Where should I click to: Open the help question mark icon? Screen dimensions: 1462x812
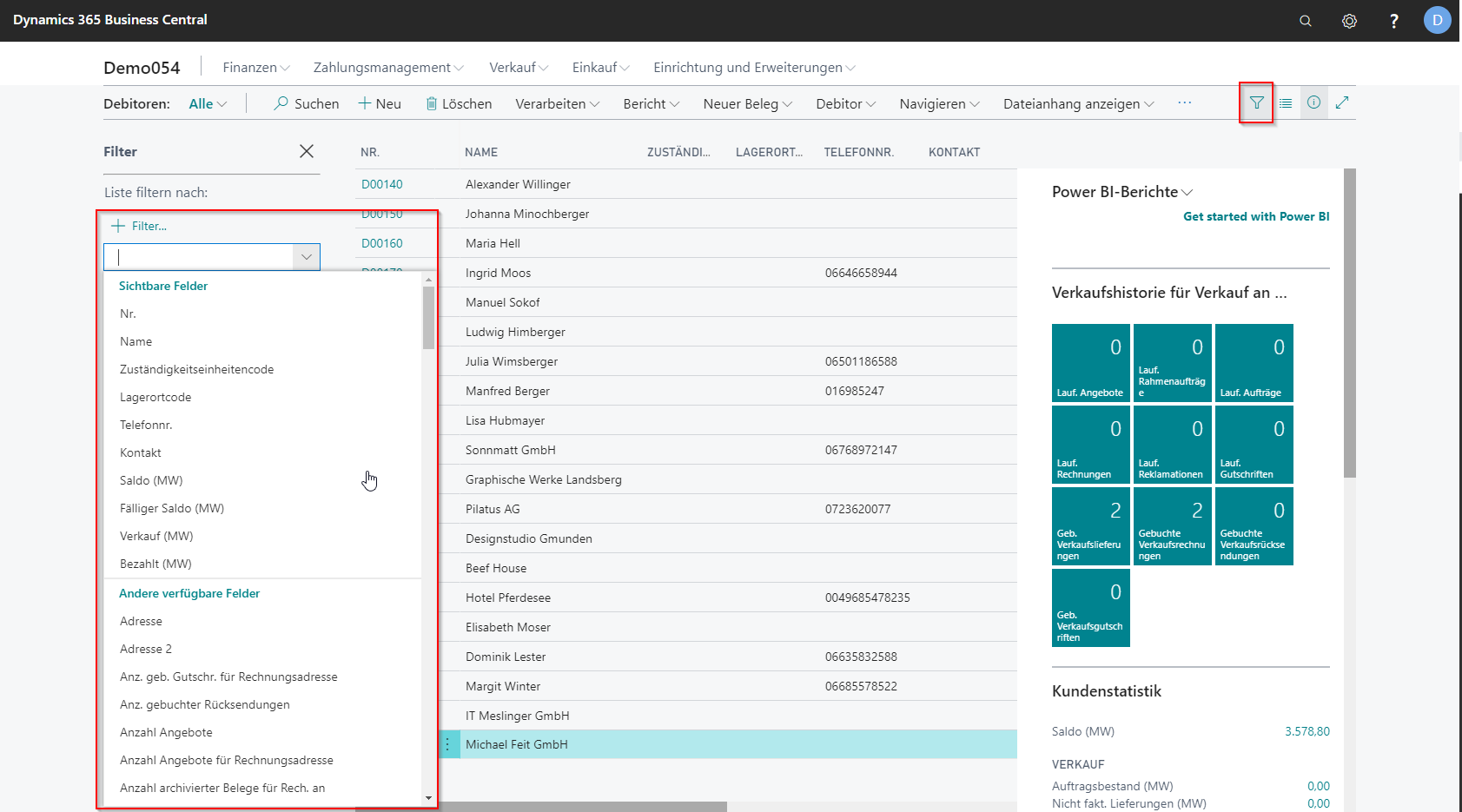pos(1393,21)
